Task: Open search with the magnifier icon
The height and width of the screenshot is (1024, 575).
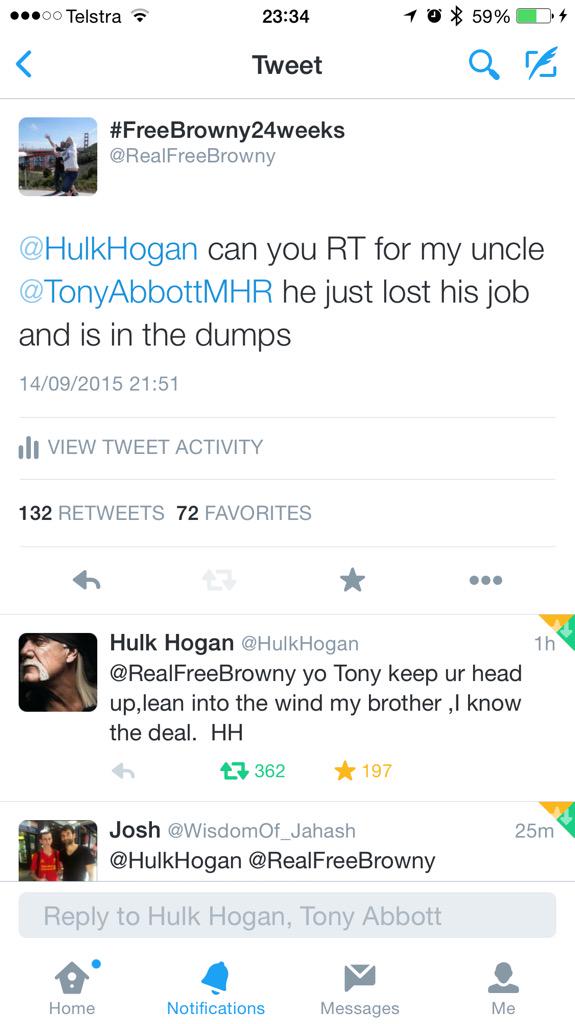Action: [x=484, y=65]
